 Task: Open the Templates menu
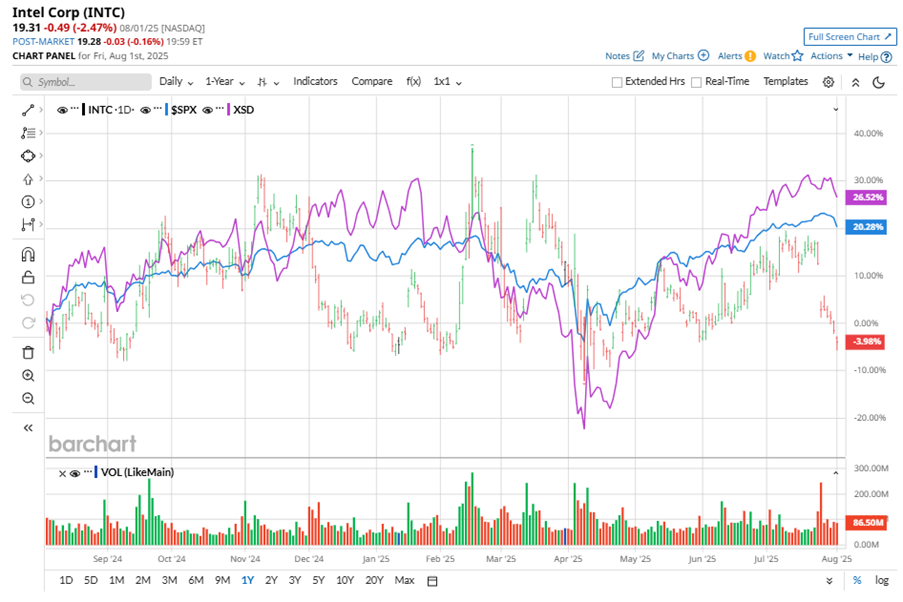[x=786, y=81]
